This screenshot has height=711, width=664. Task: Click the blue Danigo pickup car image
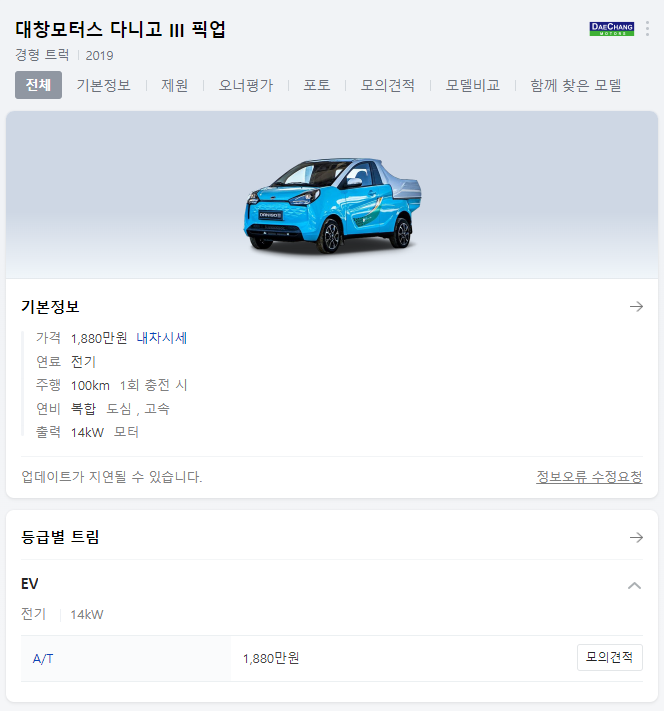click(x=332, y=205)
